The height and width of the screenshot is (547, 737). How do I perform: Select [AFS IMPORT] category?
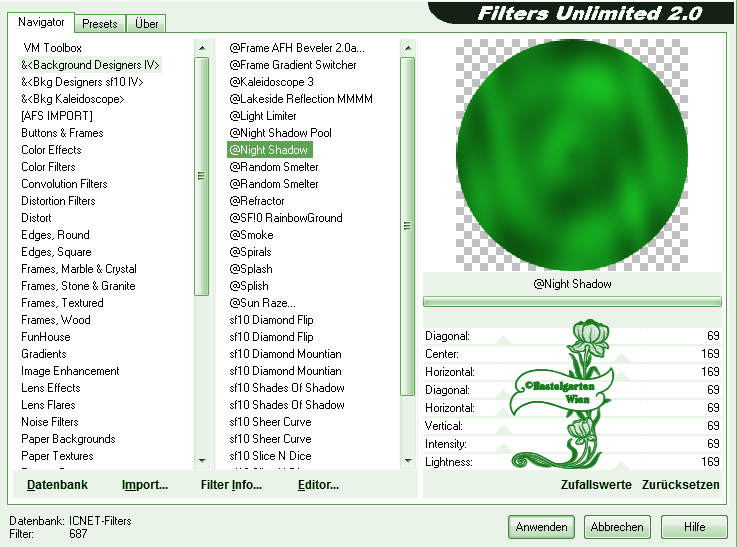click(x=57, y=116)
